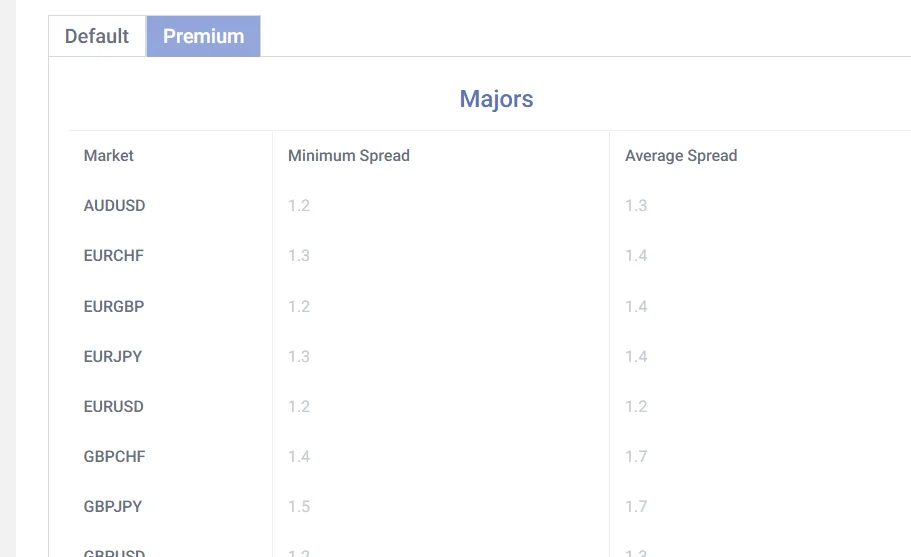The image size is (911, 557).
Task: Click the Minimum Spread column header
Action: (349, 156)
